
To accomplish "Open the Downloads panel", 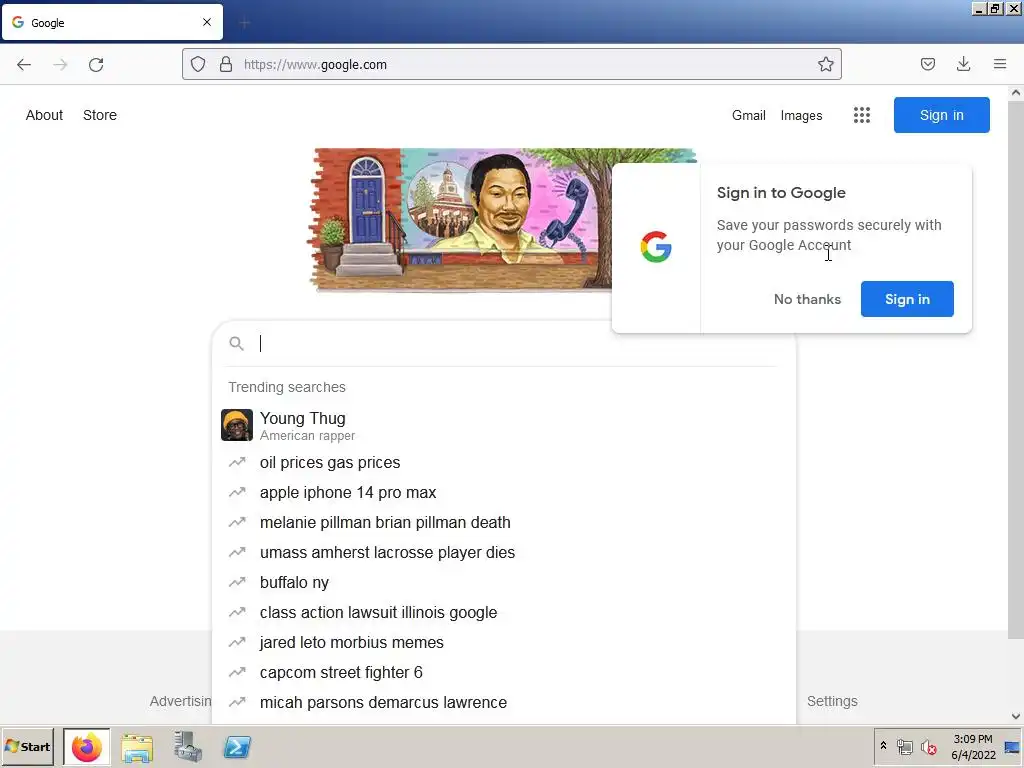I will (x=963, y=64).
